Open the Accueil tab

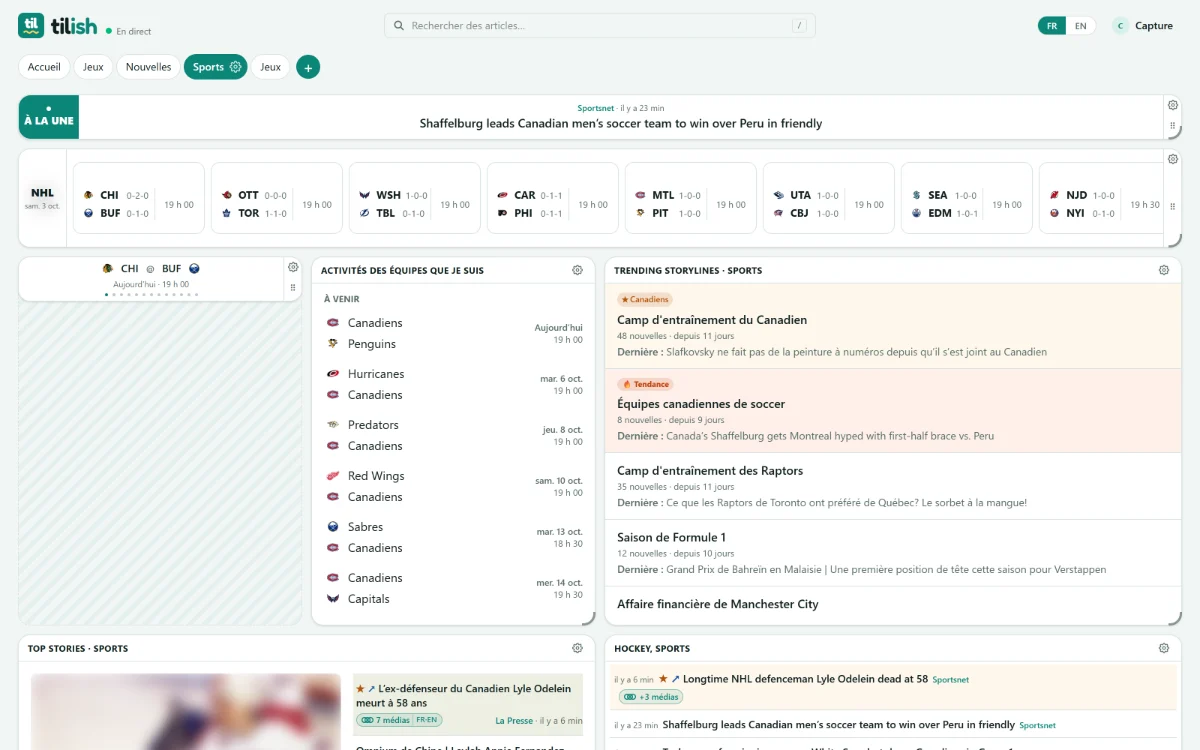click(x=44, y=67)
